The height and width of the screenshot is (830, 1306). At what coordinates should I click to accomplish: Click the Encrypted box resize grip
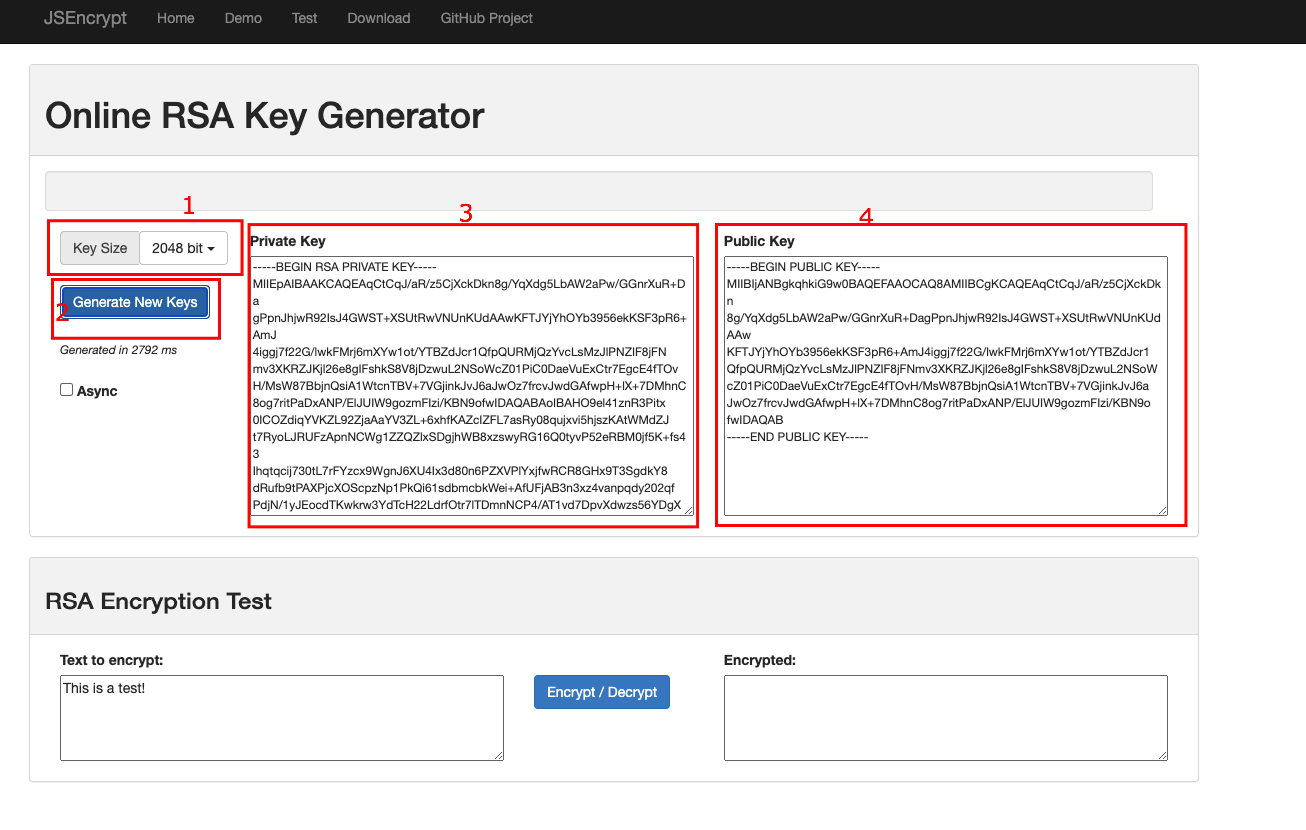tap(1161, 754)
